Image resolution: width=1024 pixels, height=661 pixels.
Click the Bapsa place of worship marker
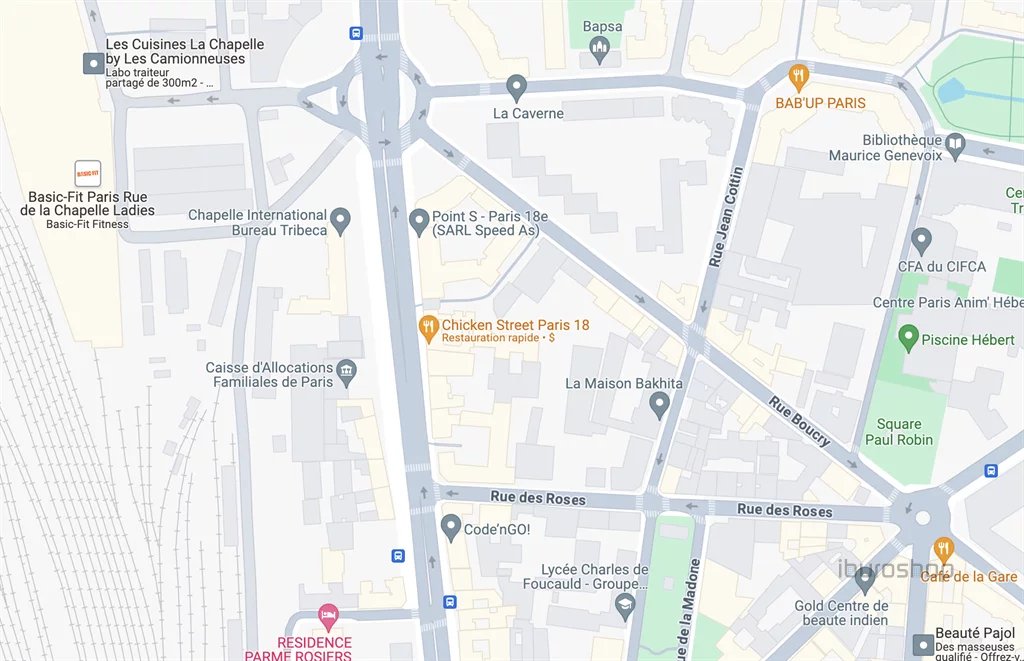pyautogui.click(x=600, y=50)
